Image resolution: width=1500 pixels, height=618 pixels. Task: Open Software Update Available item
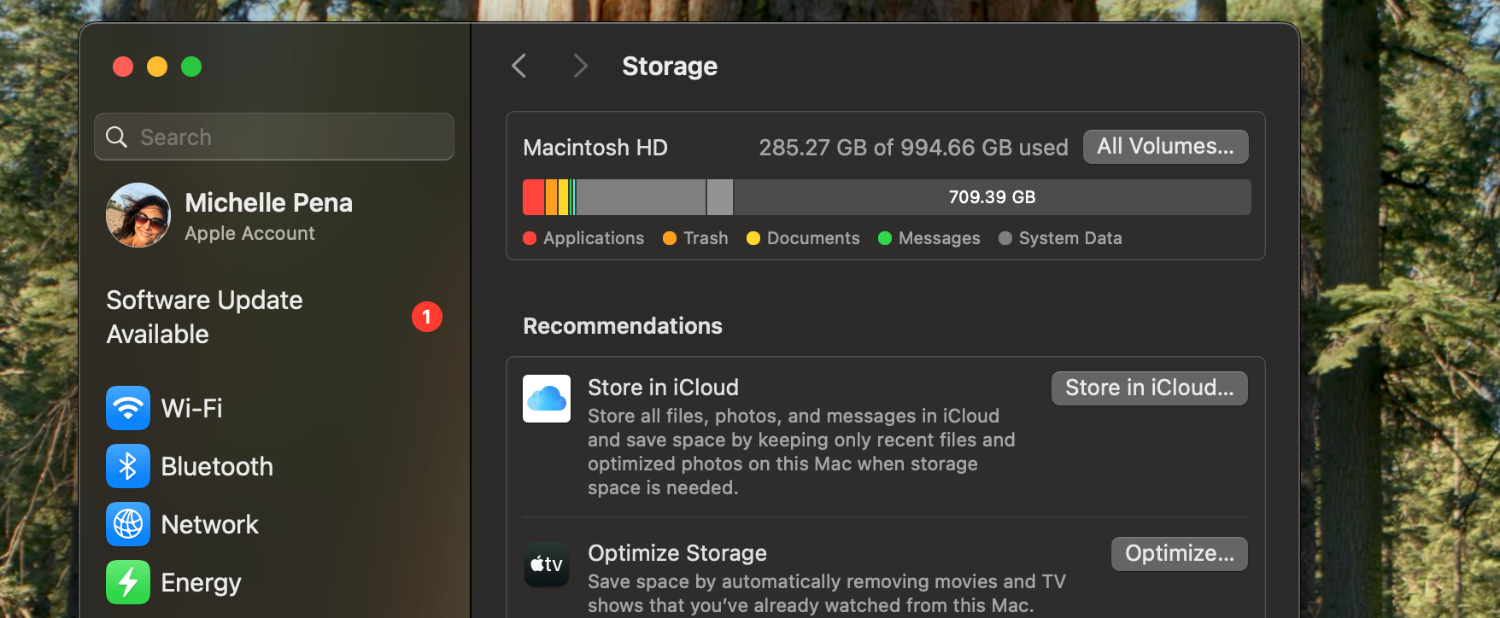coord(205,317)
